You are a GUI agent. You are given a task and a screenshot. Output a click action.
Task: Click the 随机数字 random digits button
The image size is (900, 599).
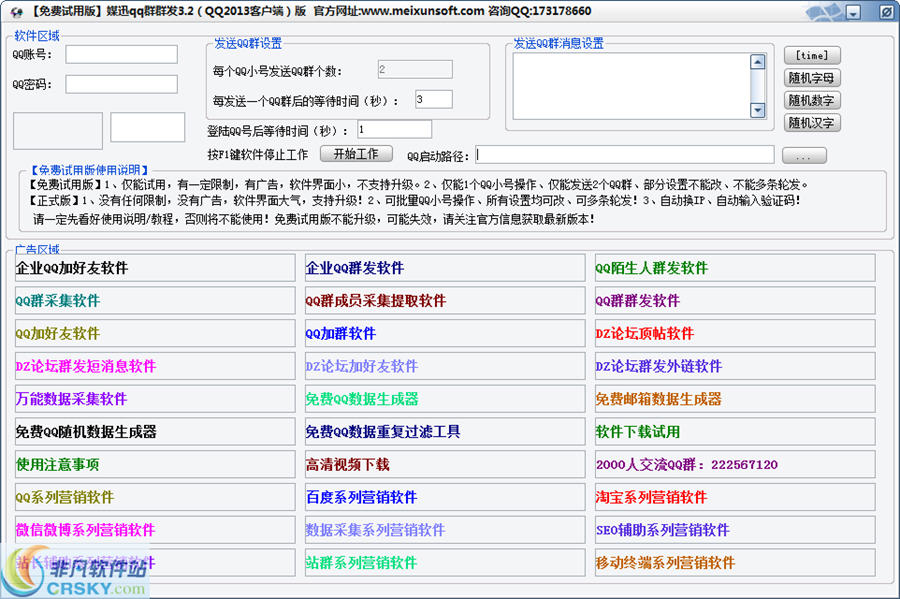812,100
